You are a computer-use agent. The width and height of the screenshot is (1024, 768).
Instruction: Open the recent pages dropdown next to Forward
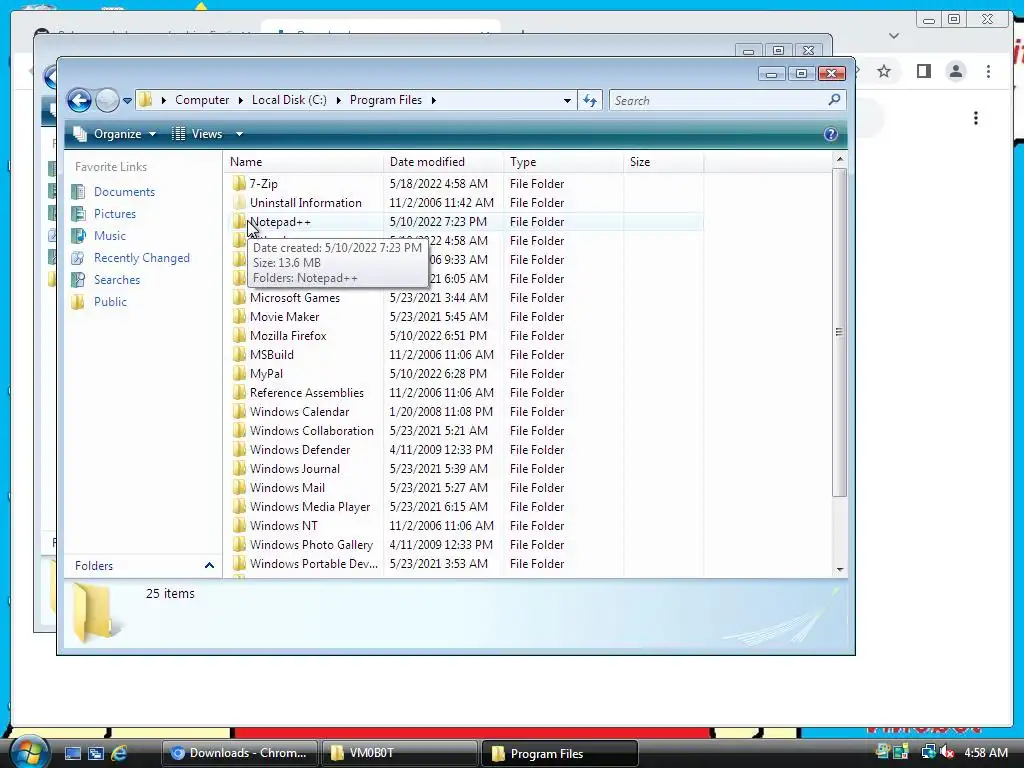[127, 101]
